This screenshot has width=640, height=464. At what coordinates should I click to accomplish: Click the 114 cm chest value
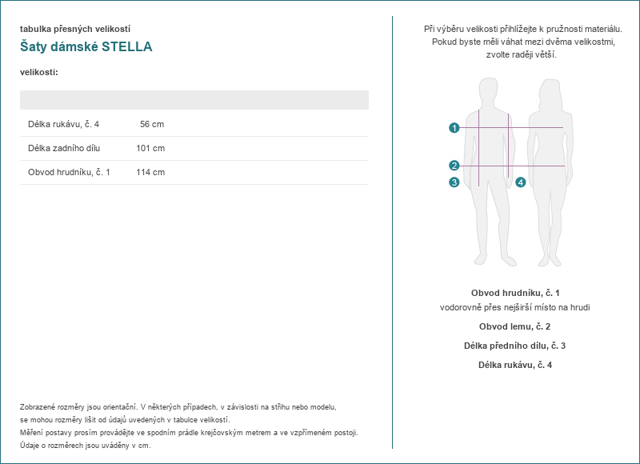[151, 172]
